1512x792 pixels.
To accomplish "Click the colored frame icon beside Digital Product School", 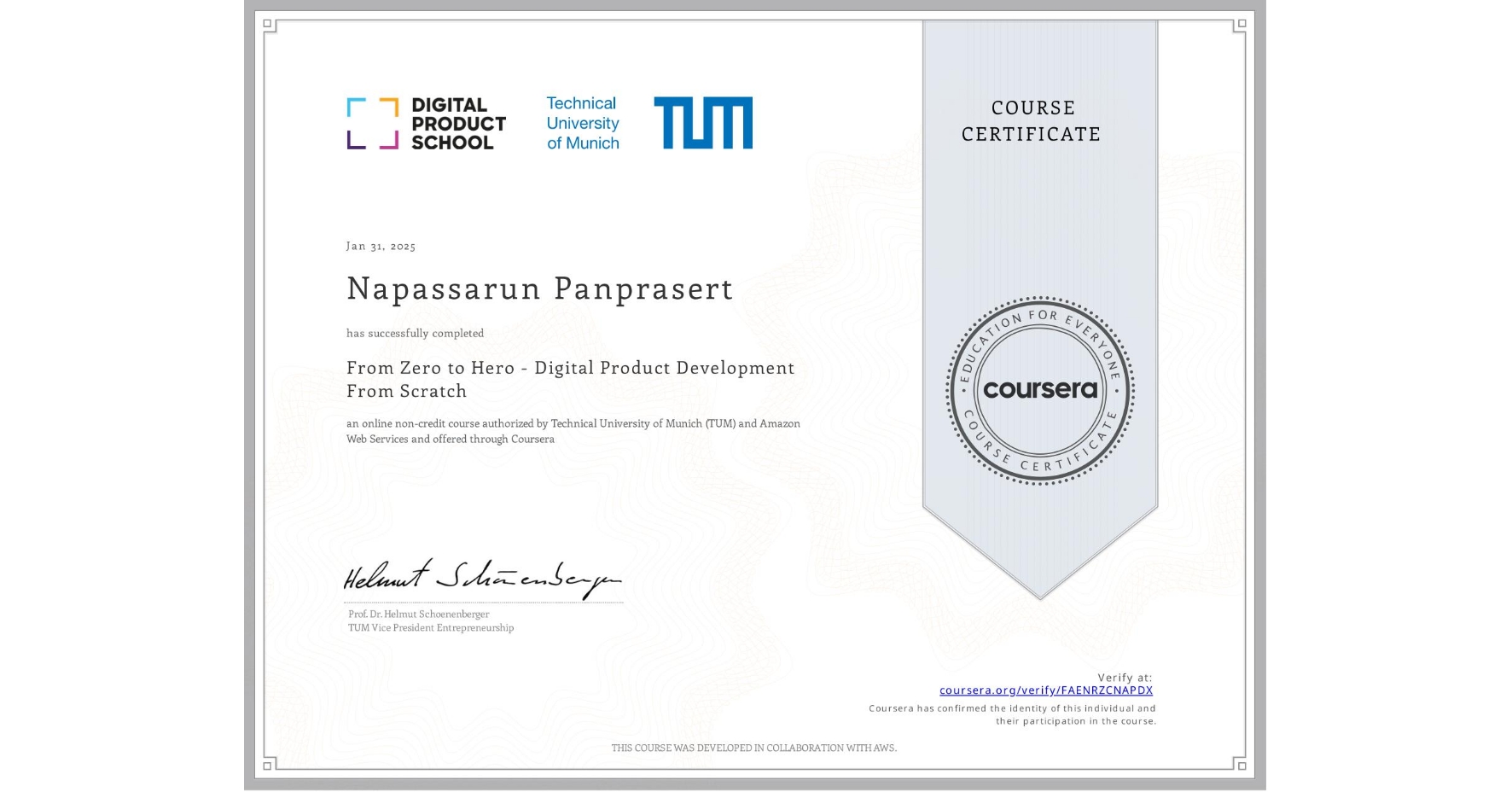I will (373, 123).
